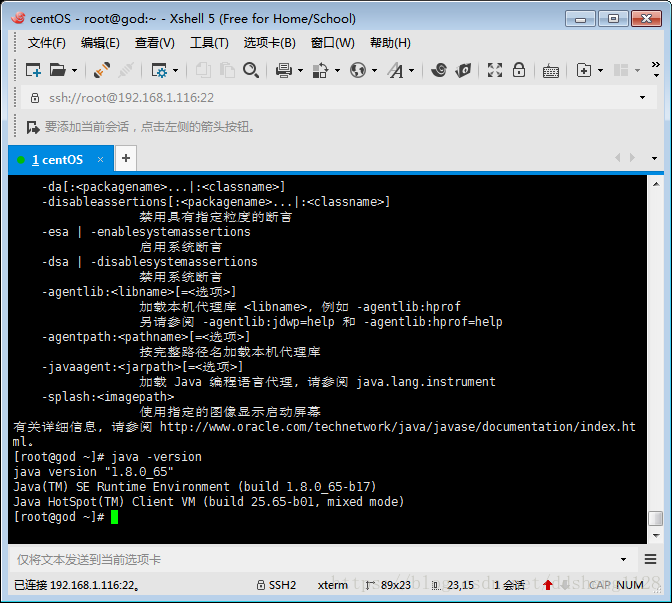Image resolution: width=672 pixels, height=603 pixels.
Task: Click the red upload arrow indicator
Action: tap(548, 585)
